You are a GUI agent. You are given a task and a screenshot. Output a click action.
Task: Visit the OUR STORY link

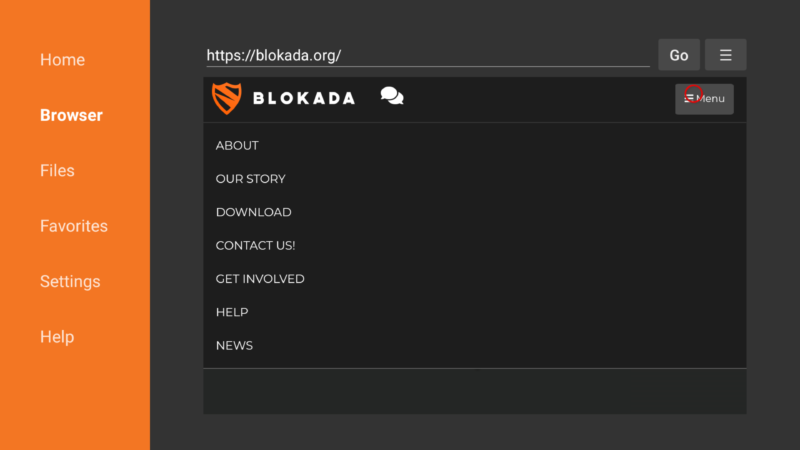[251, 179]
